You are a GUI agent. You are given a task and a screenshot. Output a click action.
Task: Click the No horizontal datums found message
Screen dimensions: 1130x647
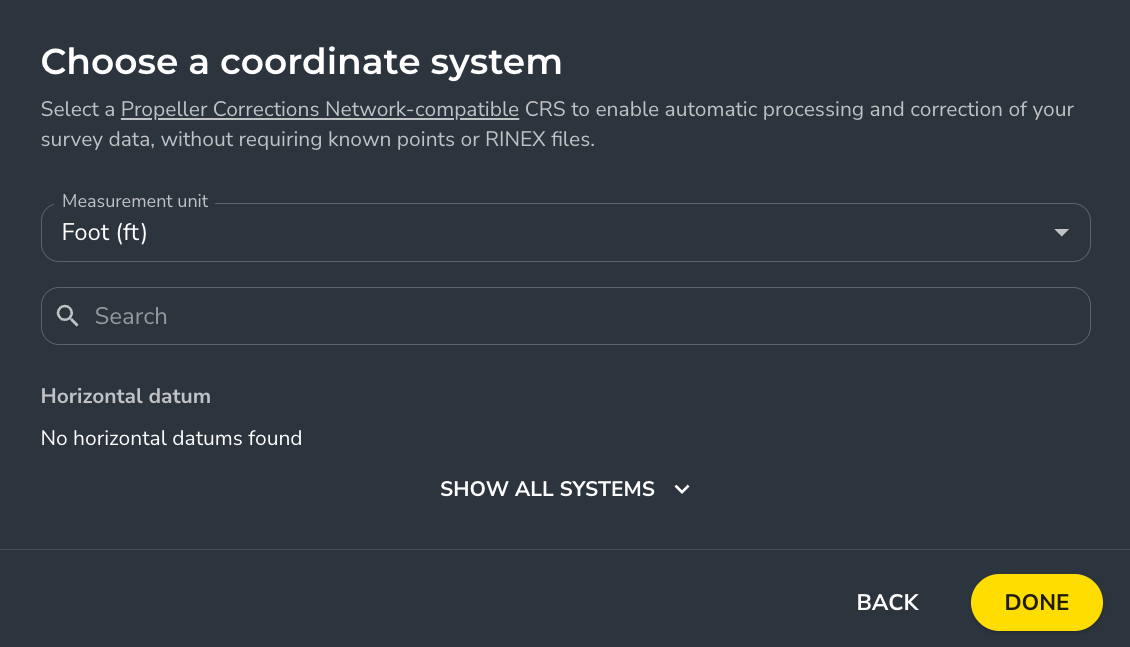[x=171, y=438]
